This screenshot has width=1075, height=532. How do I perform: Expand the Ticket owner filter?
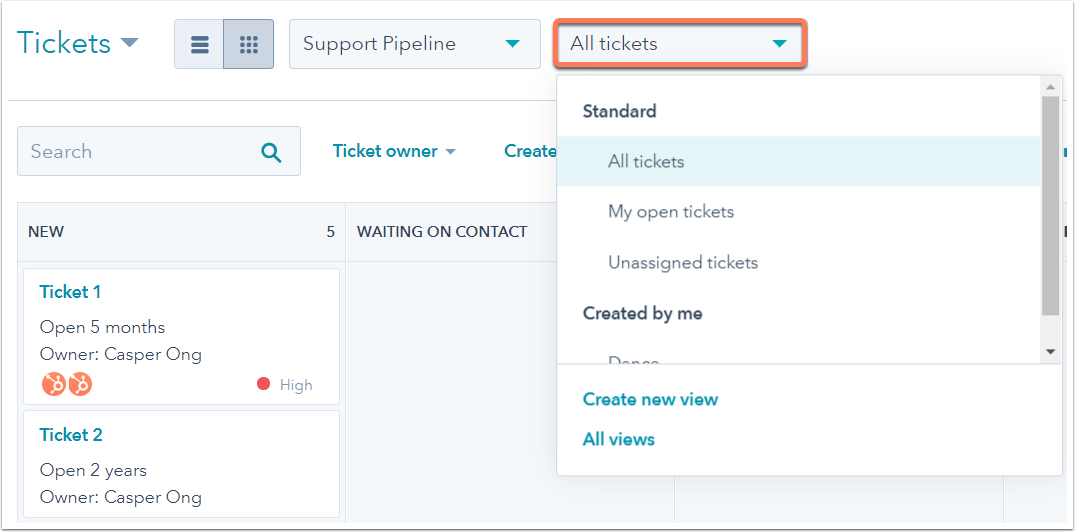pos(394,151)
